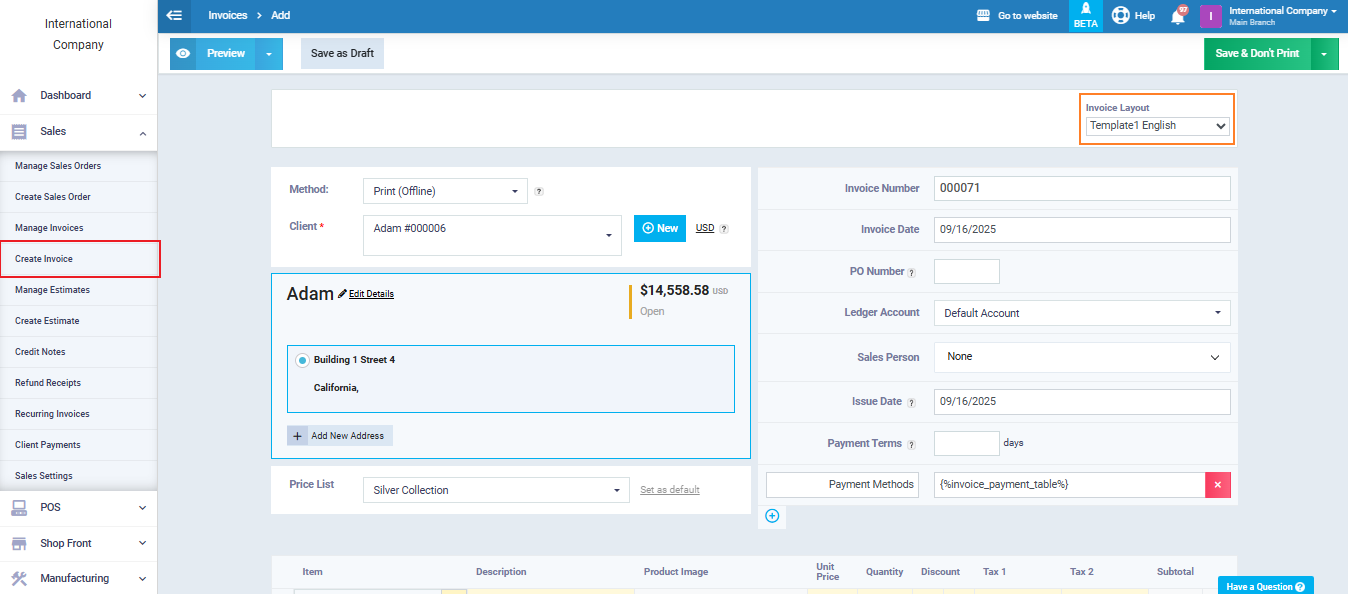Open the BETA rocket icon
Screen dimensions: 1348x594
click(1085, 10)
